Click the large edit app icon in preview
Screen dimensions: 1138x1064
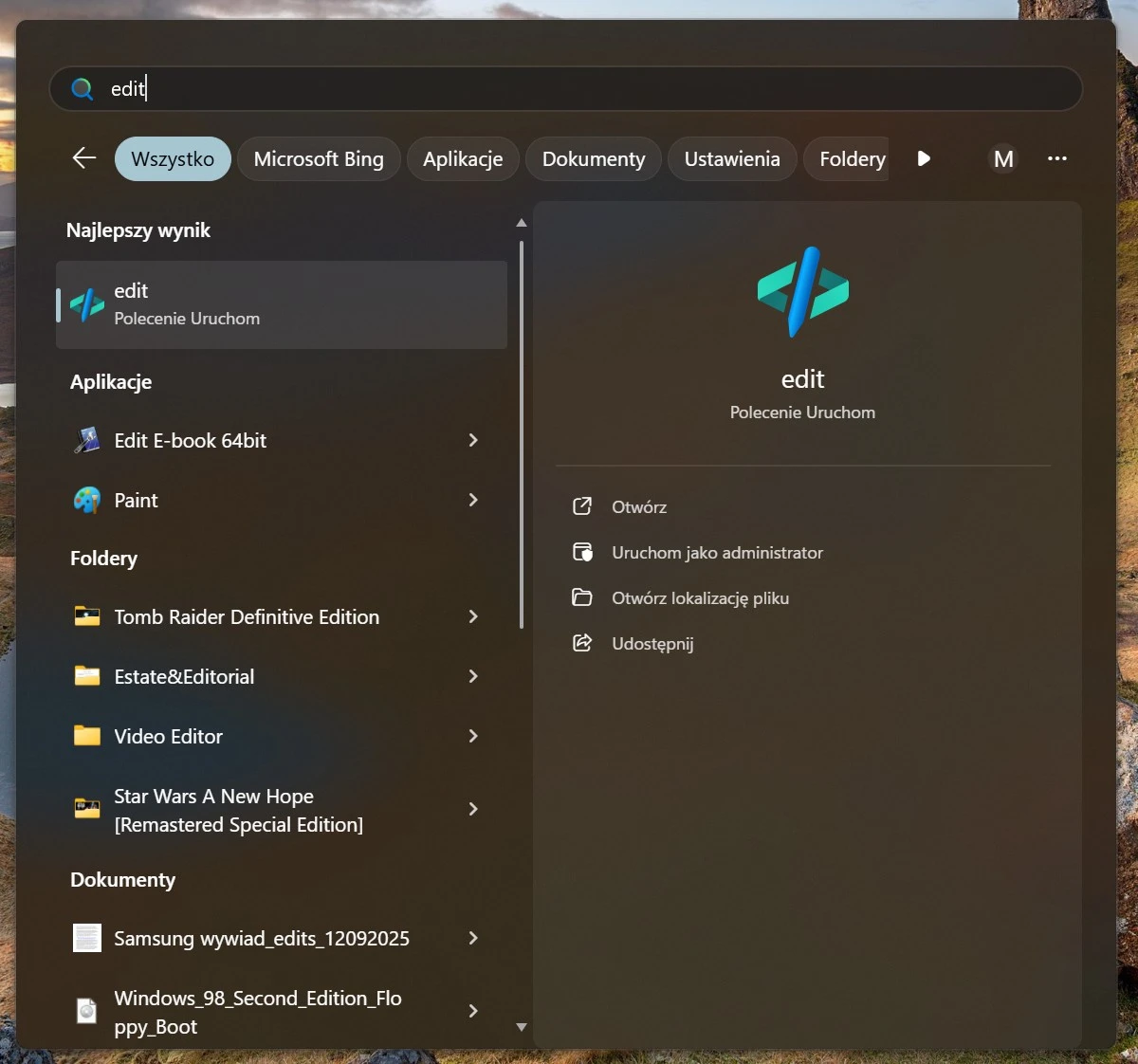(802, 291)
